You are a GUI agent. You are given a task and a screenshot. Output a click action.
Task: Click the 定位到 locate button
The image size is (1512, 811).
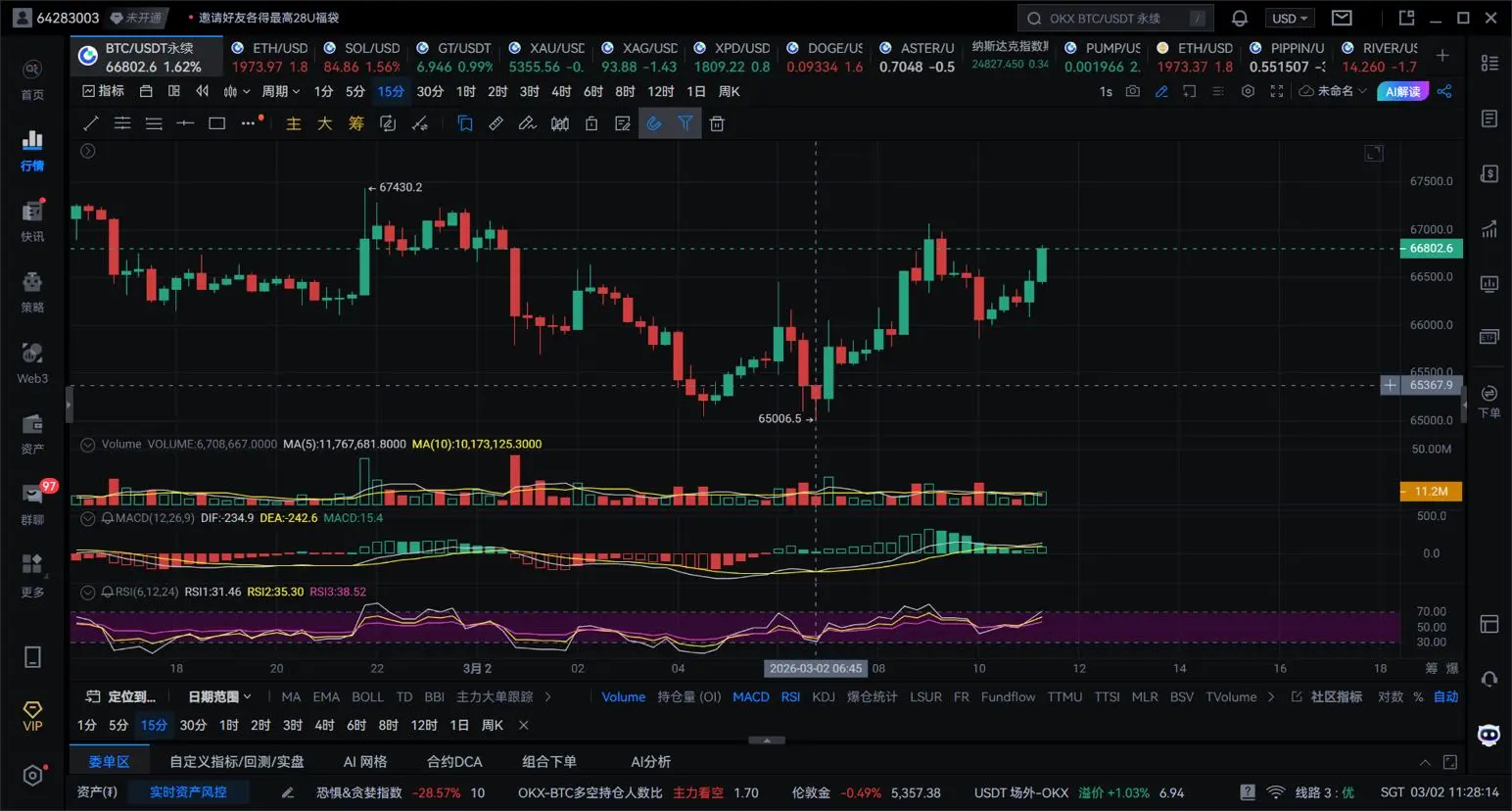[x=120, y=697]
